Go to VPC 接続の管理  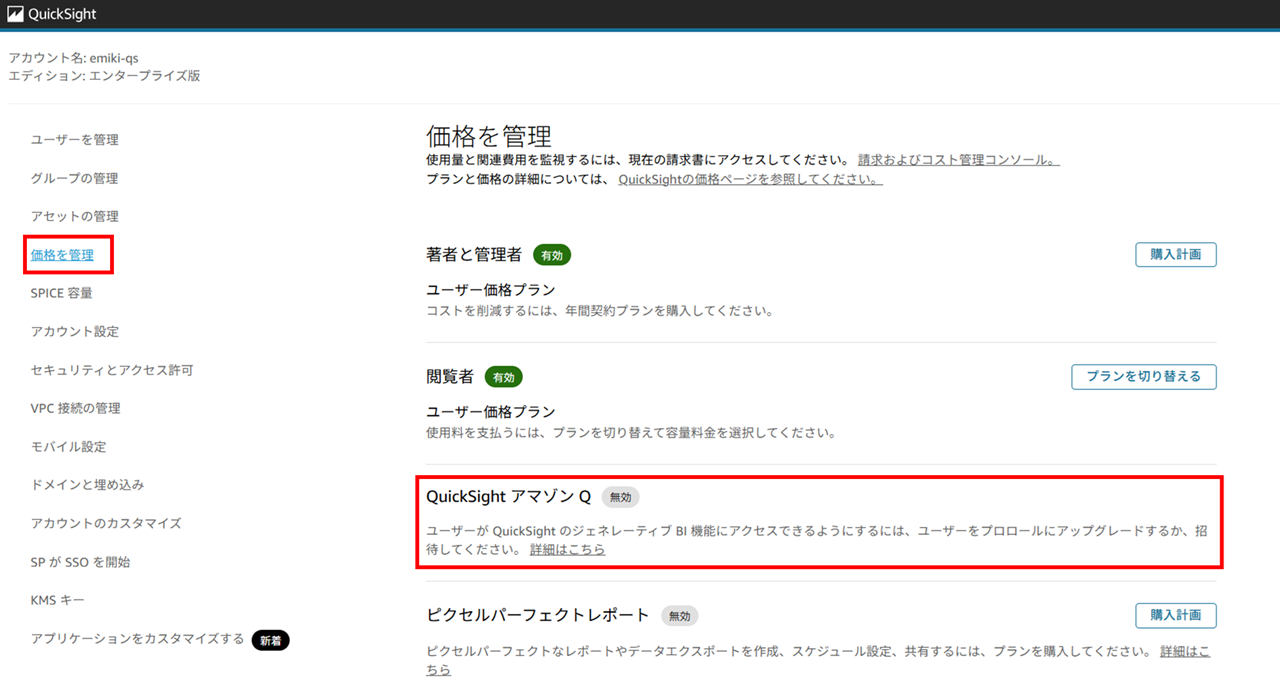pos(76,408)
